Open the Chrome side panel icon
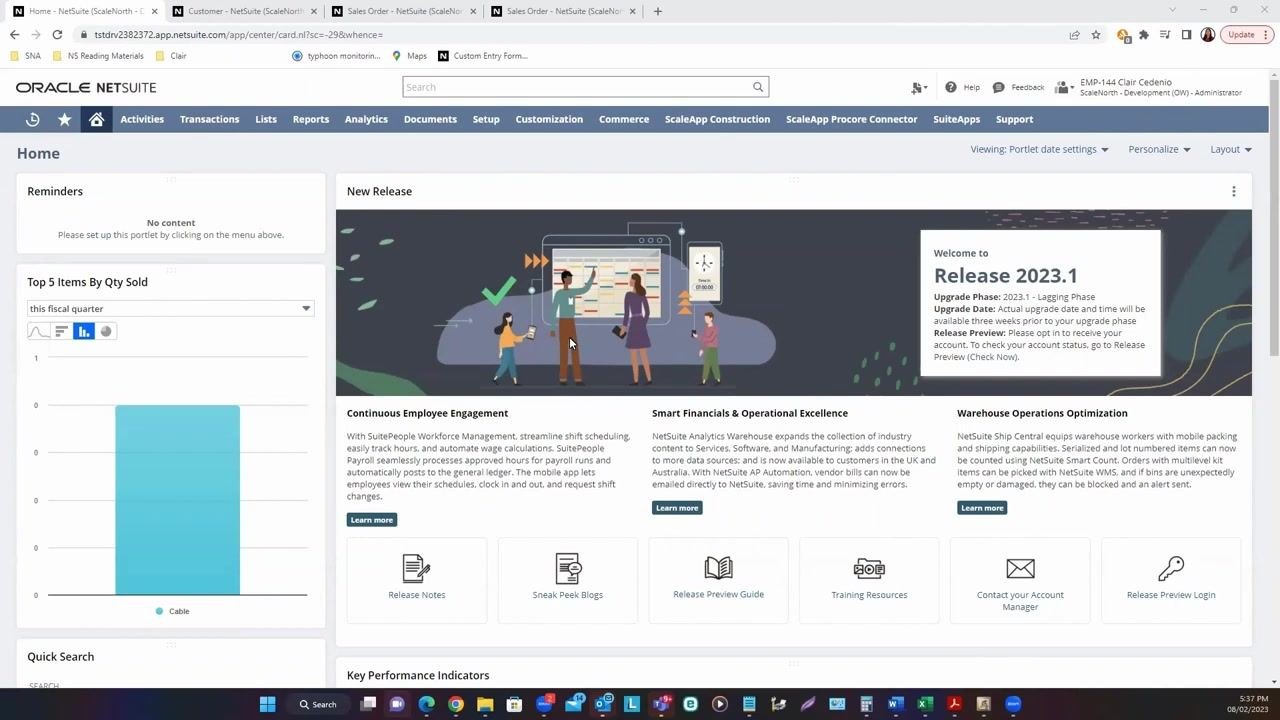The image size is (1280, 720). (1186, 34)
